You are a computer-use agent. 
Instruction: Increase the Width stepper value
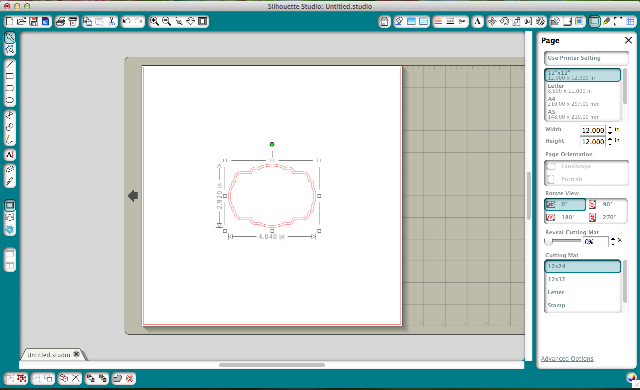click(610, 128)
